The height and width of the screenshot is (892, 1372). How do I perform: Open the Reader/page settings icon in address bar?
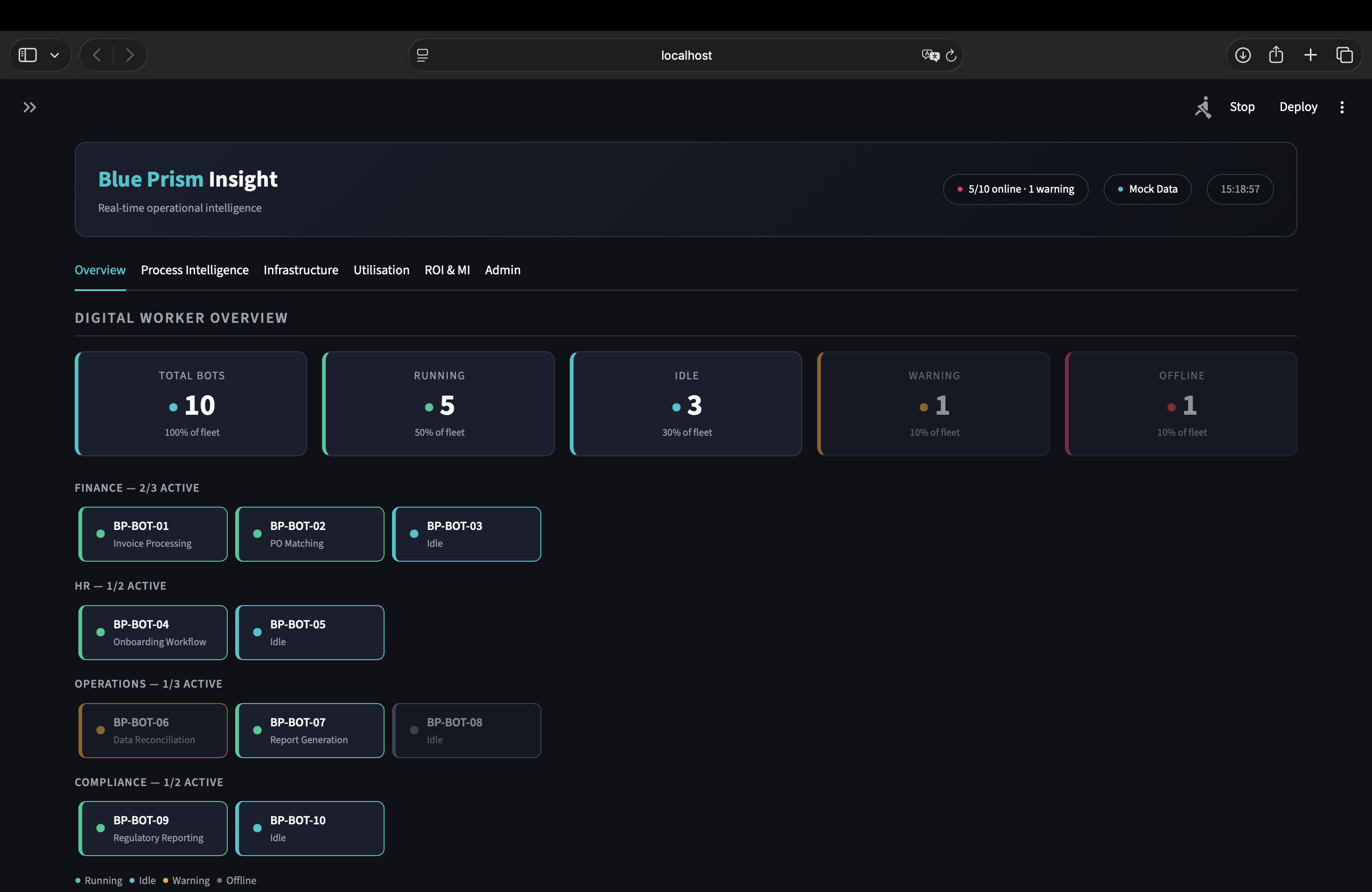422,55
